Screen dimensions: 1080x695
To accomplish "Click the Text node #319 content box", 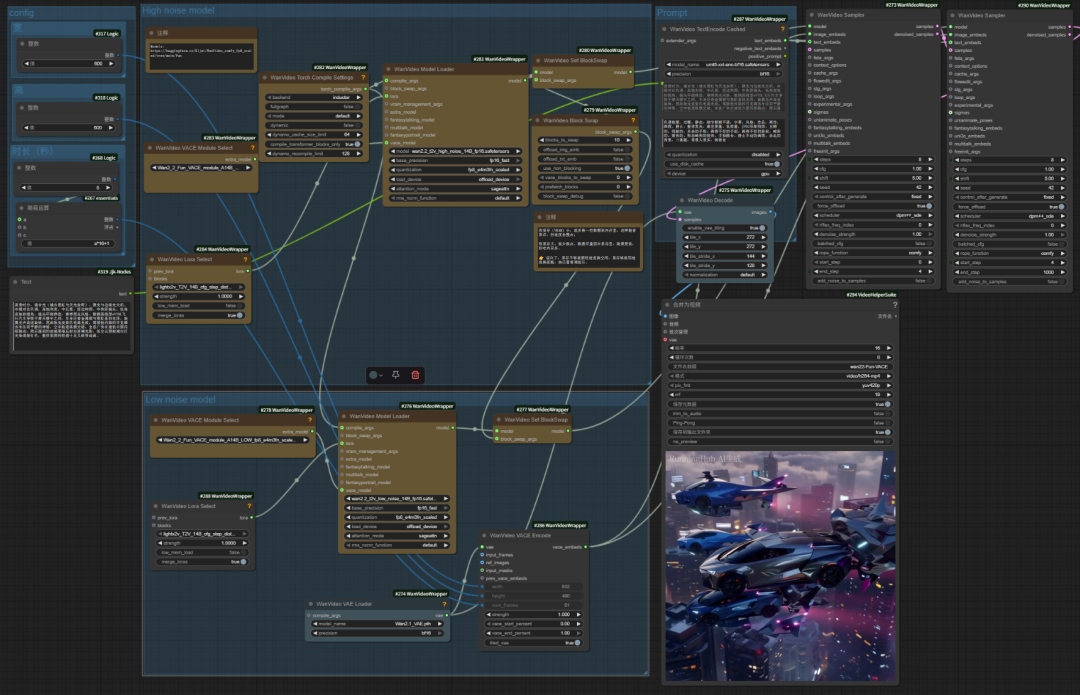I will [72, 324].
